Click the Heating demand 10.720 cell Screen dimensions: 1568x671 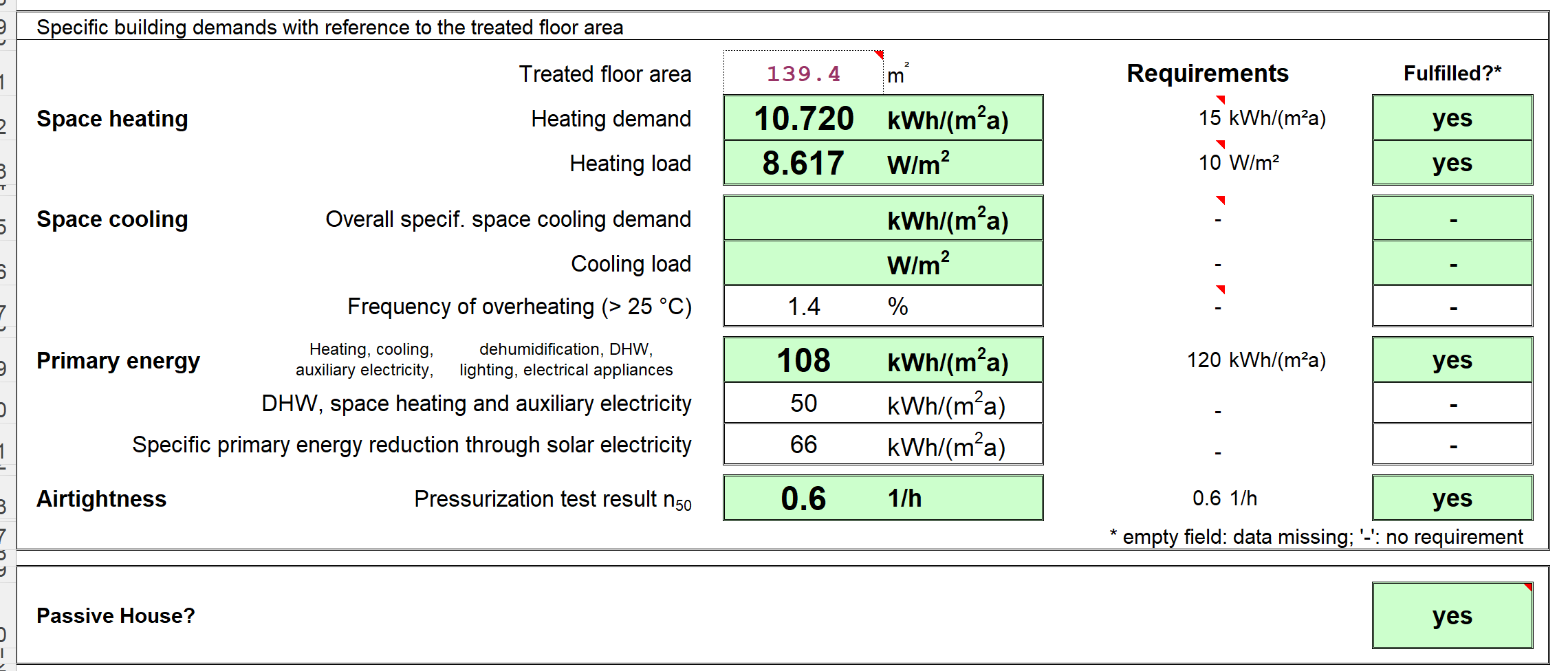tap(883, 118)
